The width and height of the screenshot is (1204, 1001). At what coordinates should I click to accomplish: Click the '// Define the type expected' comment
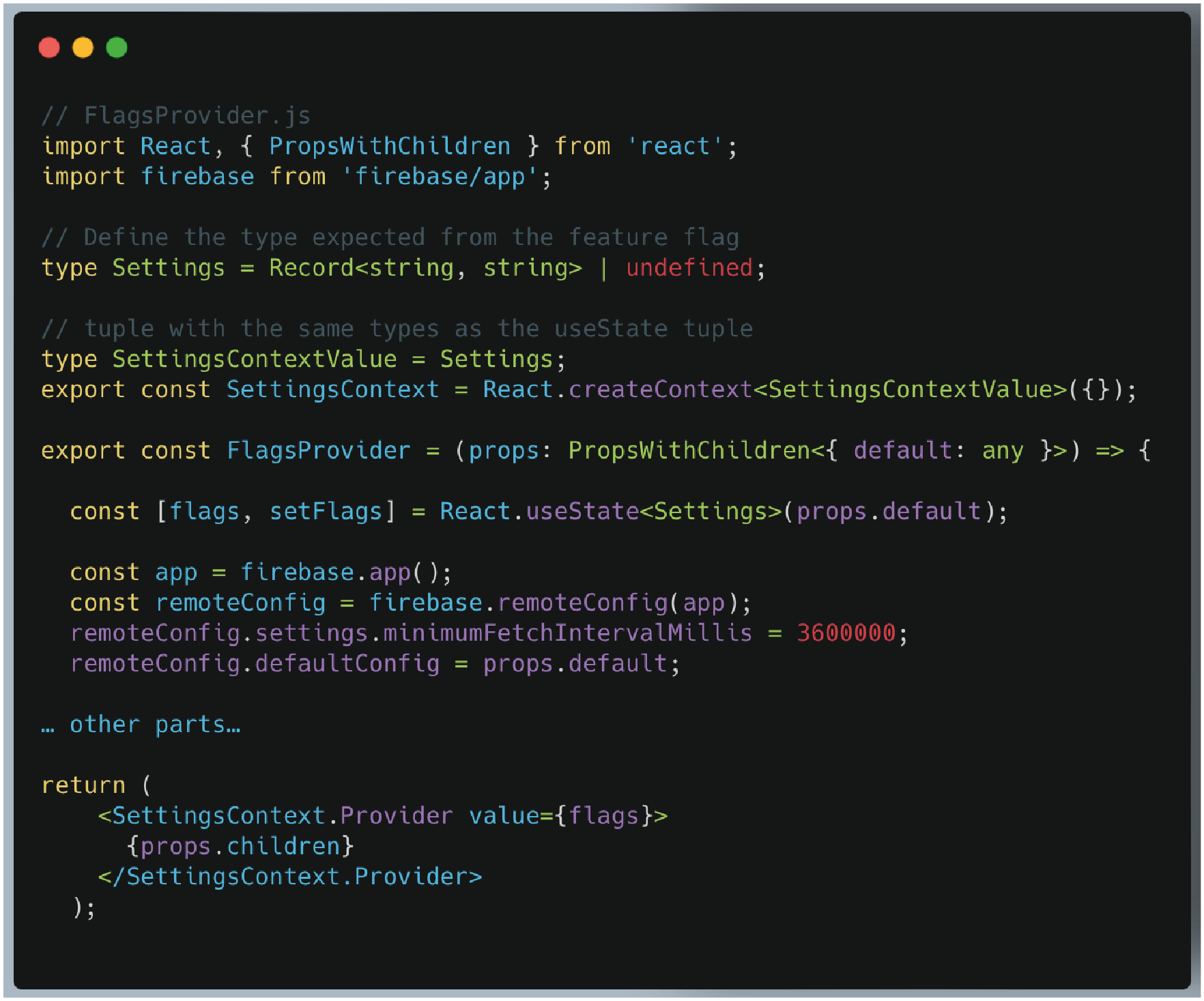click(390, 237)
